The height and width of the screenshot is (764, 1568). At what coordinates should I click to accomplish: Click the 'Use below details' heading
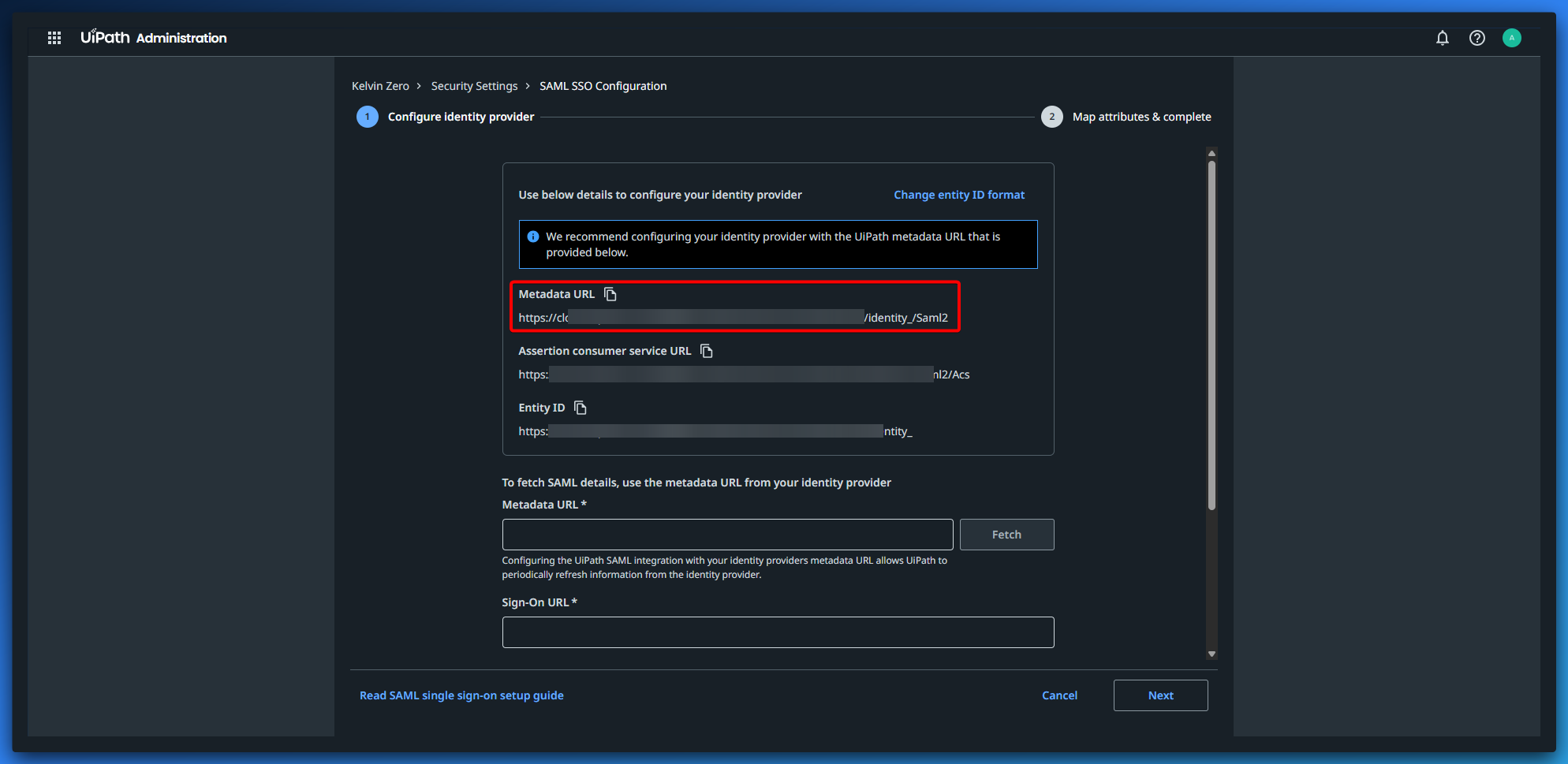point(660,195)
